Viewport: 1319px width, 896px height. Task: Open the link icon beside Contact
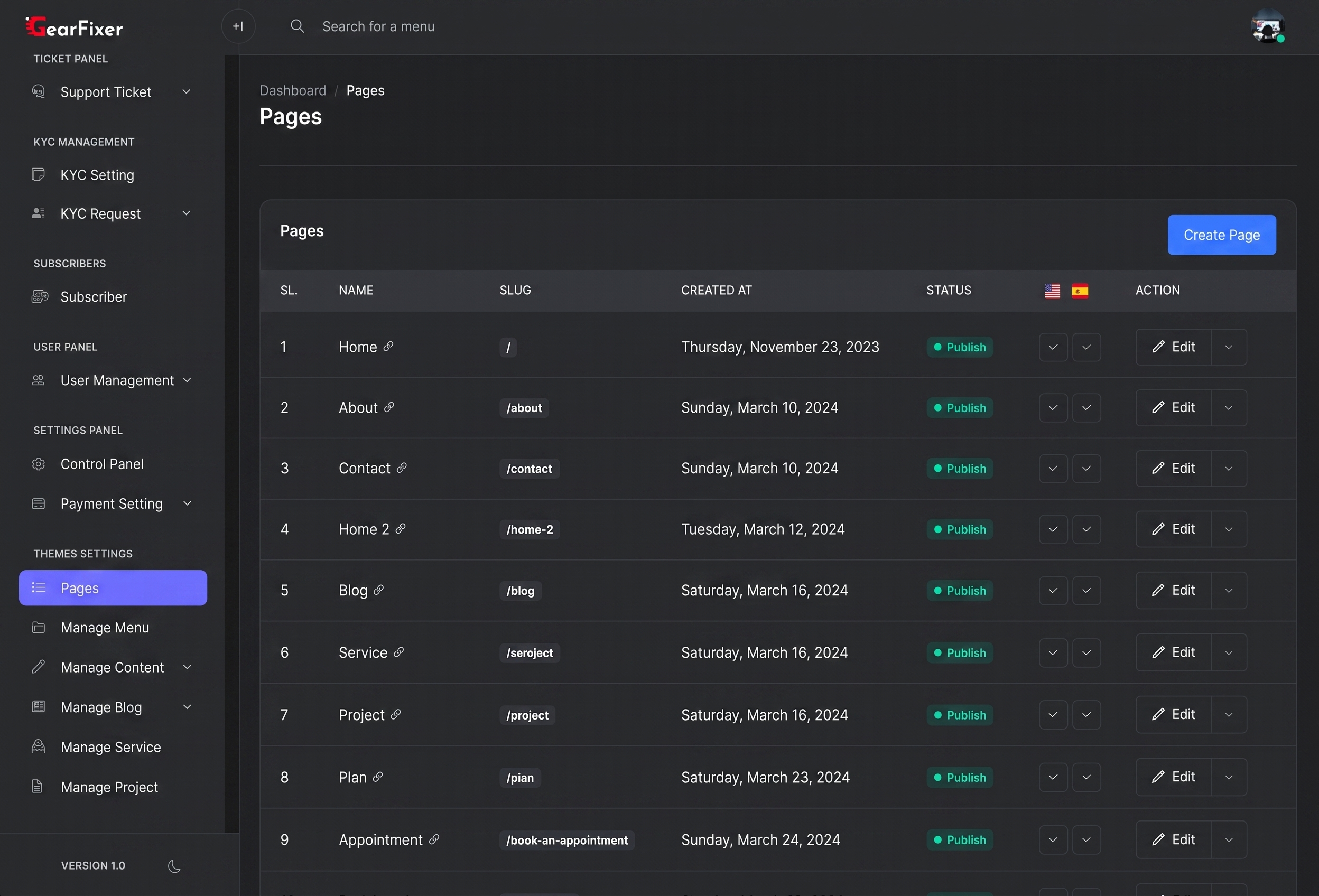point(402,468)
